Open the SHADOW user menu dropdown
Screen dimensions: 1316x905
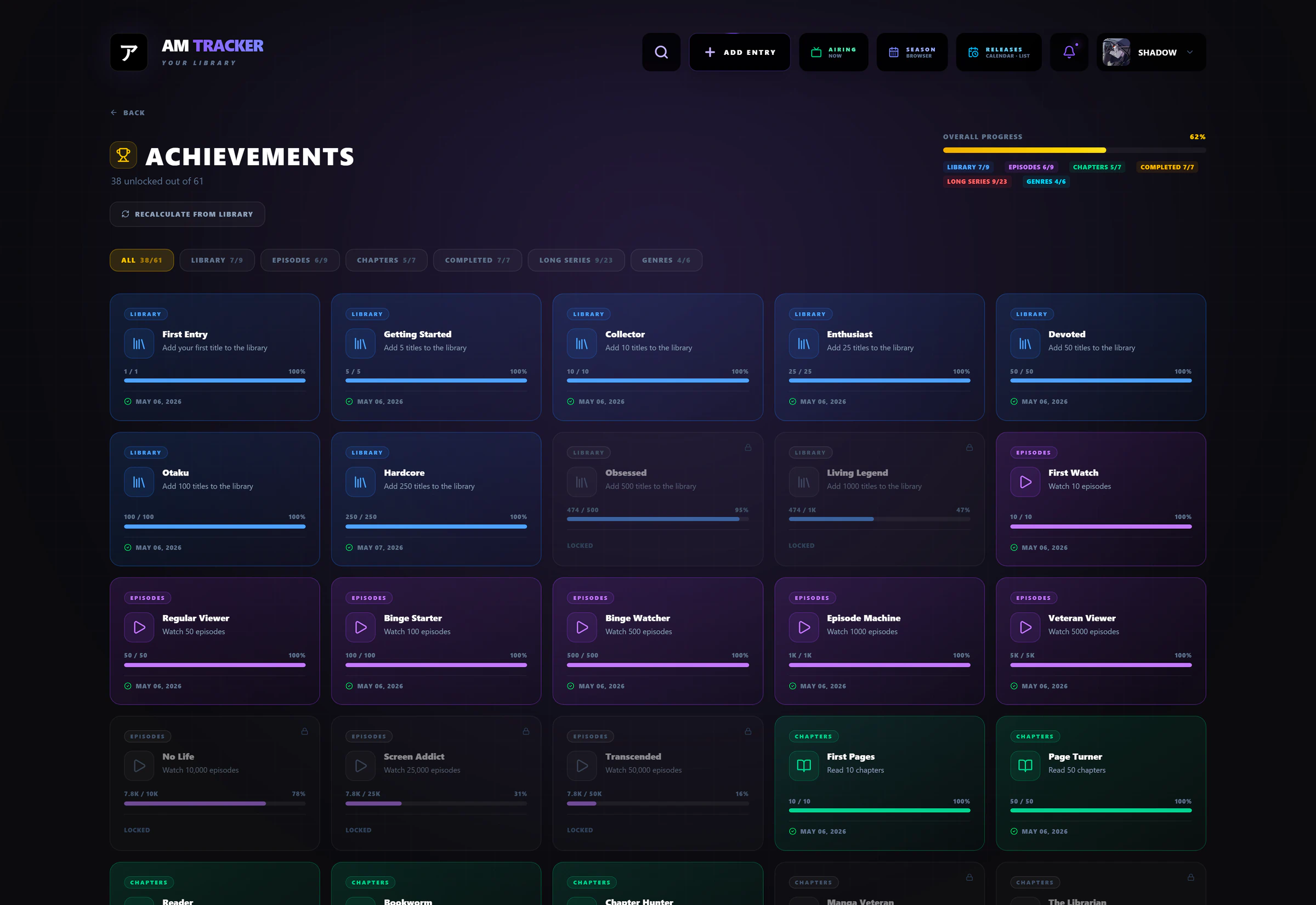click(1151, 52)
